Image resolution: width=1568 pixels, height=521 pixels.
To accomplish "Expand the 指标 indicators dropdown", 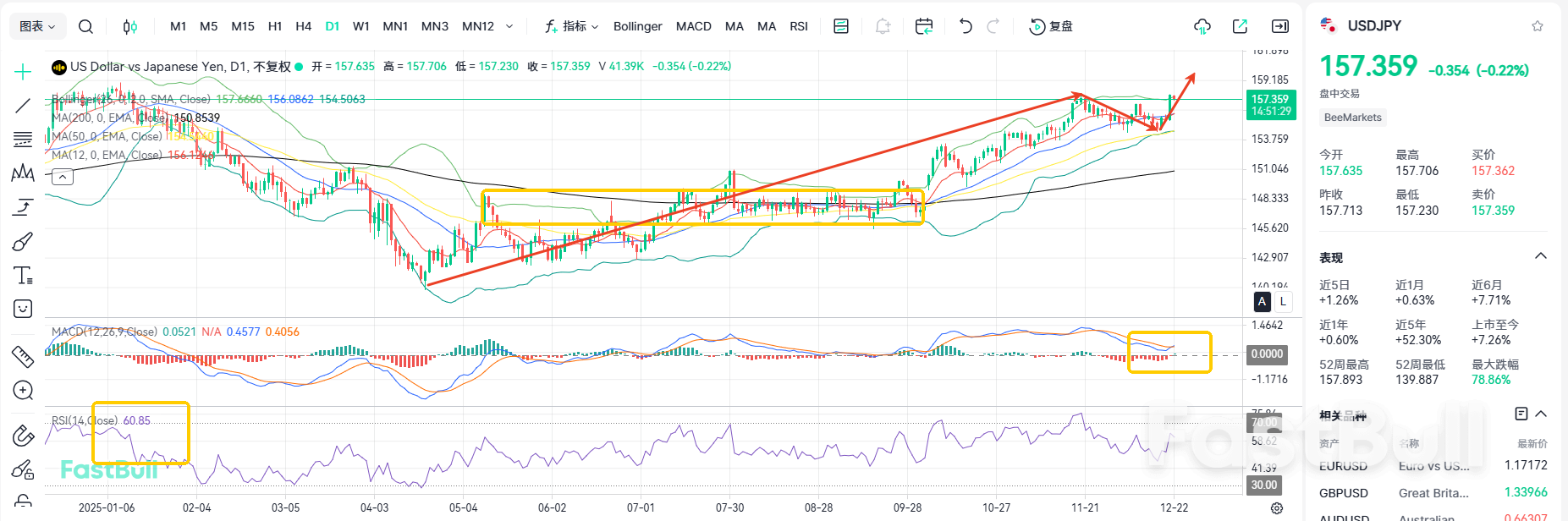I will tap(572, 26).
